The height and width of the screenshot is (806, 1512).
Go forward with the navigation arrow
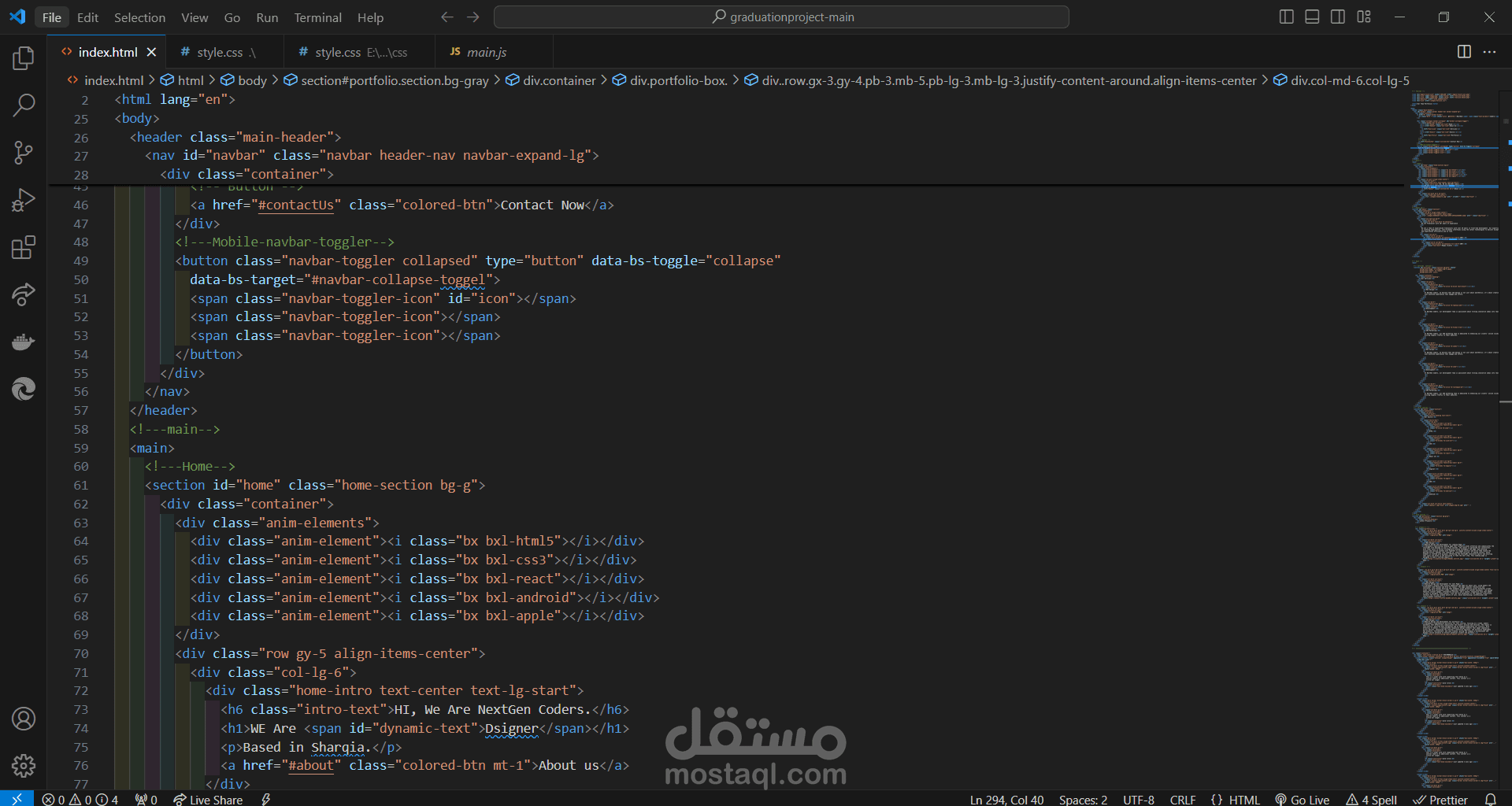pyautogui.click(x=472, y=17)
